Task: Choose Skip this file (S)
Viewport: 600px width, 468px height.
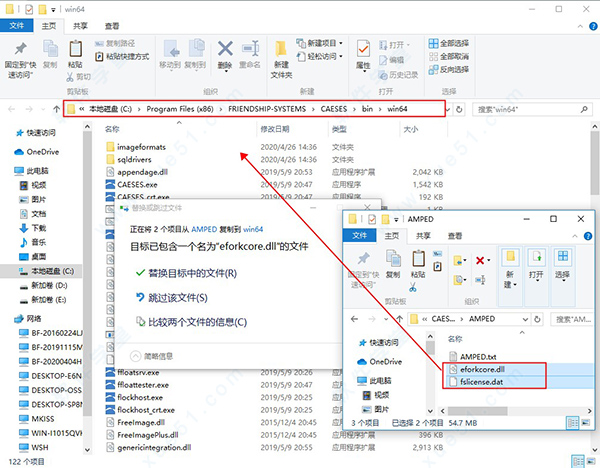Action: pos(172,298)
